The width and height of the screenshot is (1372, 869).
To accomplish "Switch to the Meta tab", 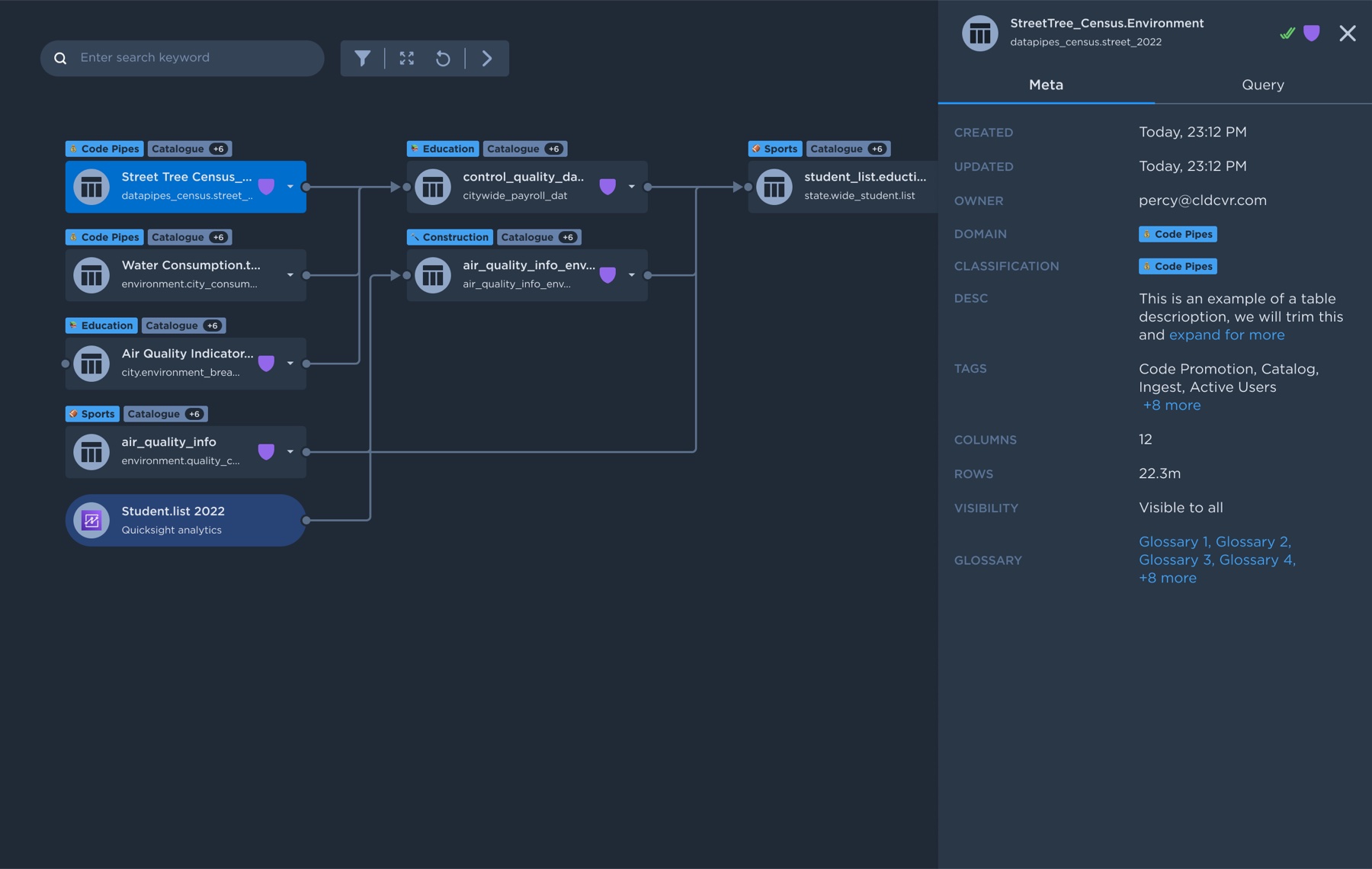I will pyautogui.click(x=1046, y=85).
